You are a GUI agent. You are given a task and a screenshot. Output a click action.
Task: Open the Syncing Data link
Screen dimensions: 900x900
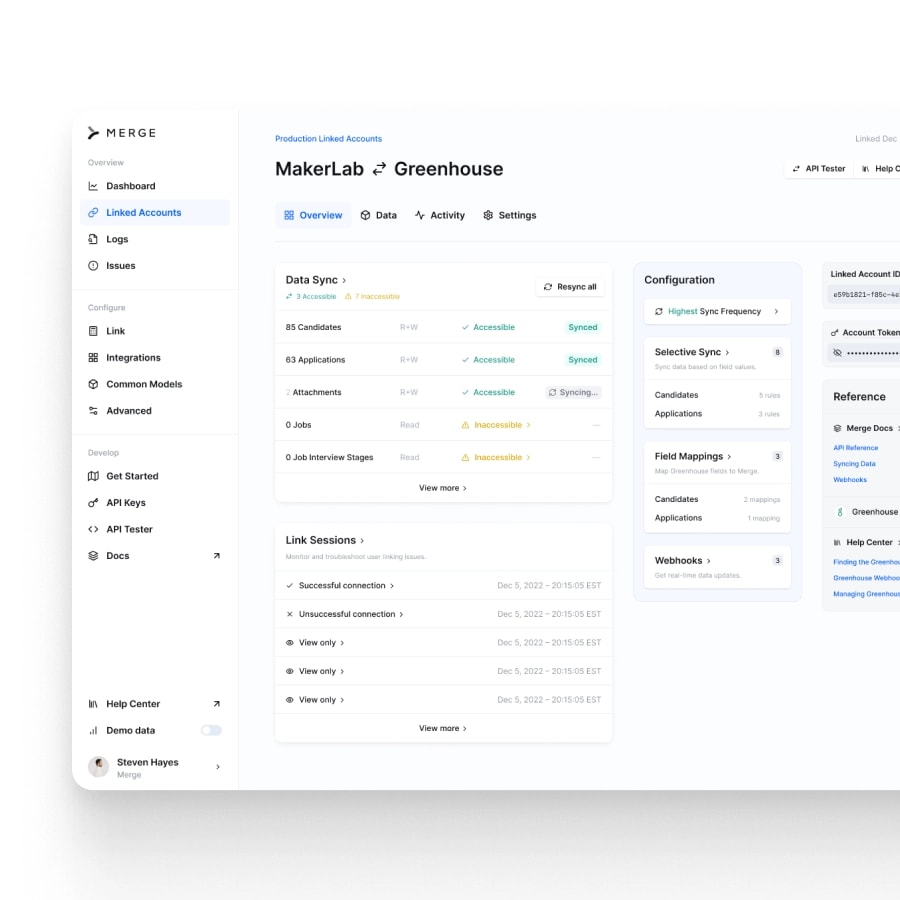(x=855, y=464)
